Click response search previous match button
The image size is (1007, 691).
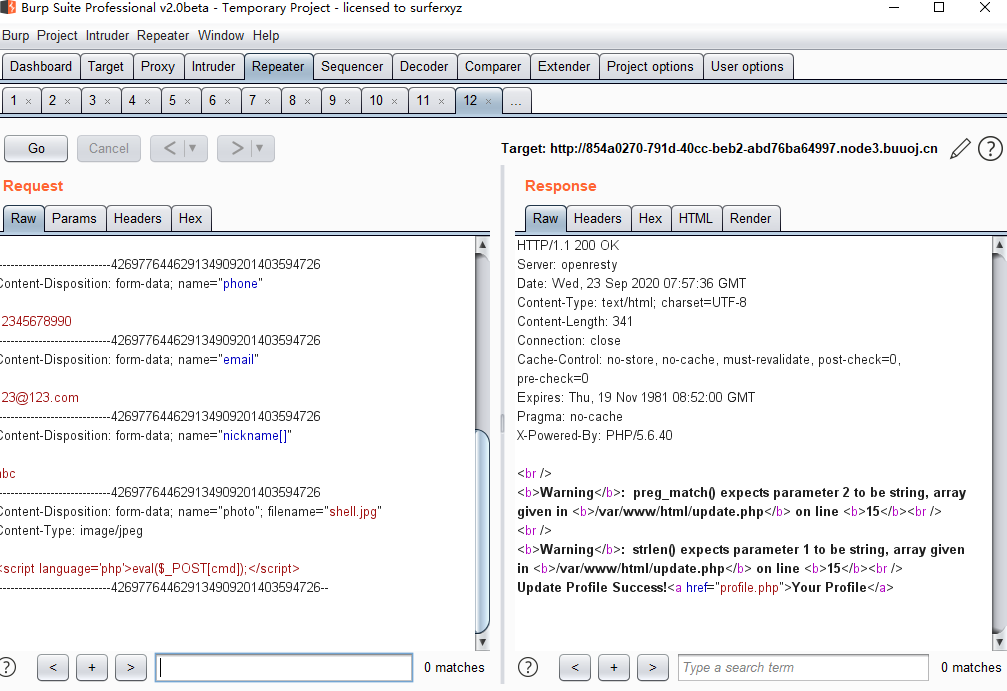[x=575, y=667]
